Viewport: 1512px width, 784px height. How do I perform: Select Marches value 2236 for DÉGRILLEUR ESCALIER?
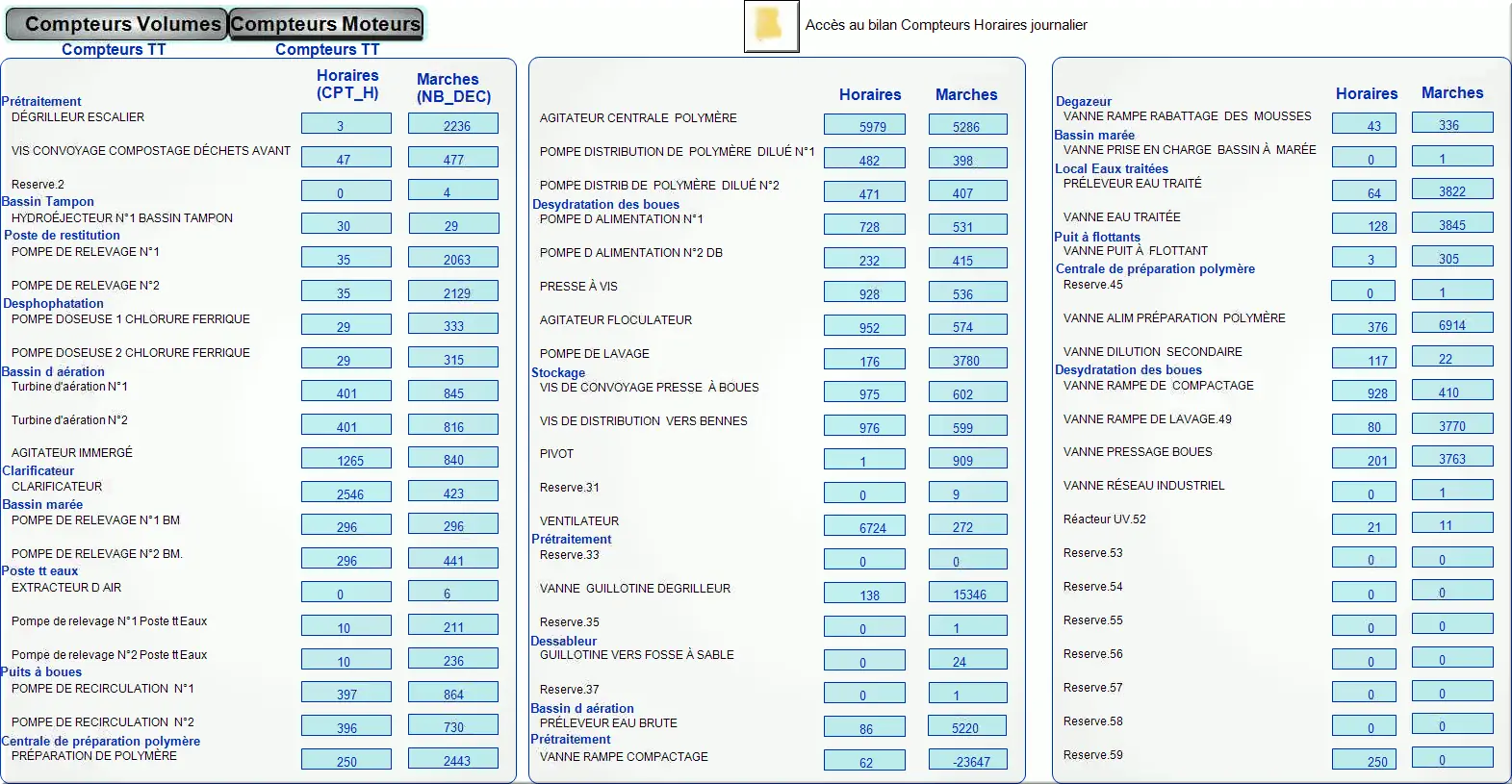[453, 123]
